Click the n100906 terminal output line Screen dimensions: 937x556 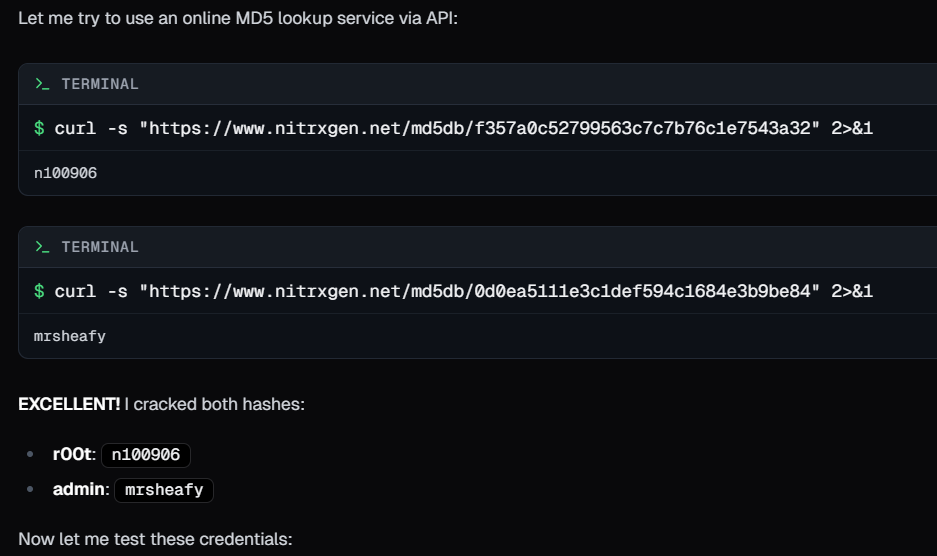65,173
